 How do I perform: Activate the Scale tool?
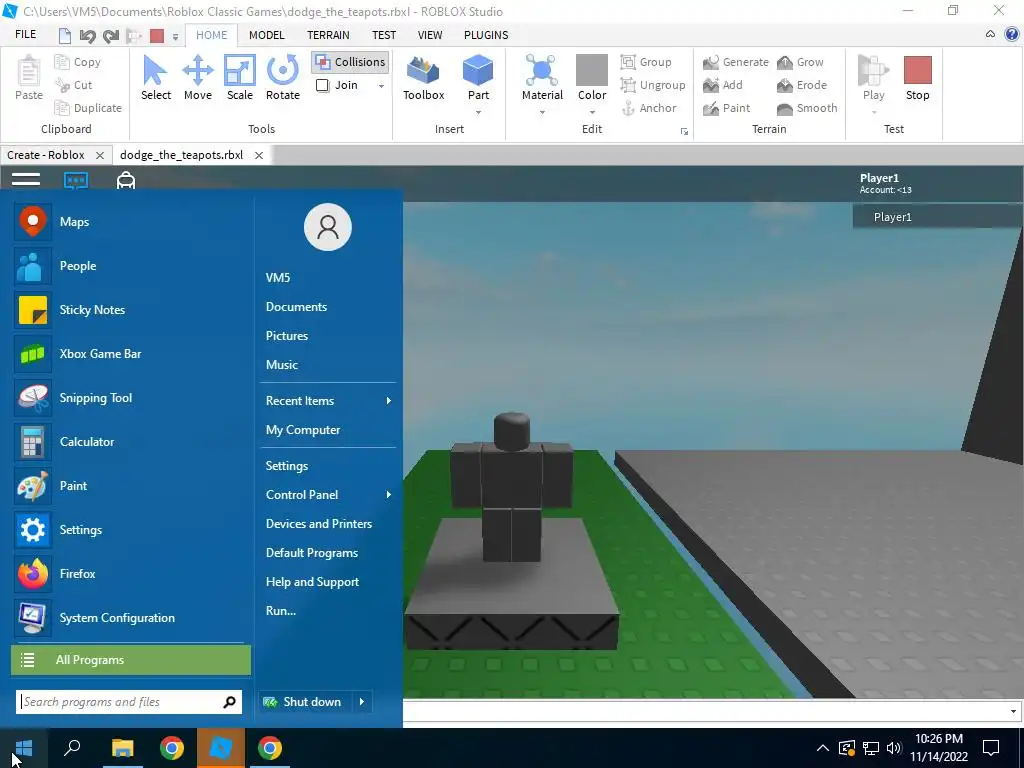pyautogui.click(x=240, y=78)
